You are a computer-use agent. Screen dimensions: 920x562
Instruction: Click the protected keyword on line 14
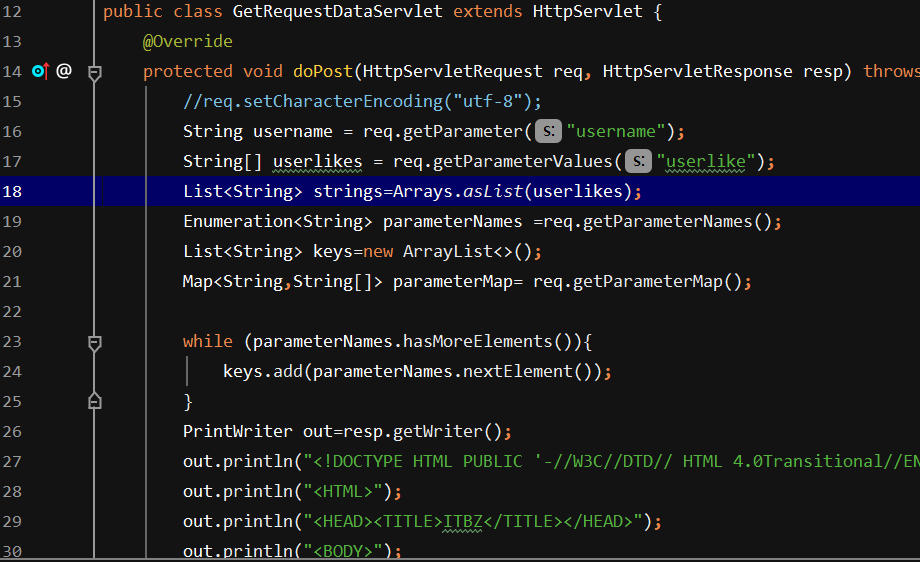[188, 71]
